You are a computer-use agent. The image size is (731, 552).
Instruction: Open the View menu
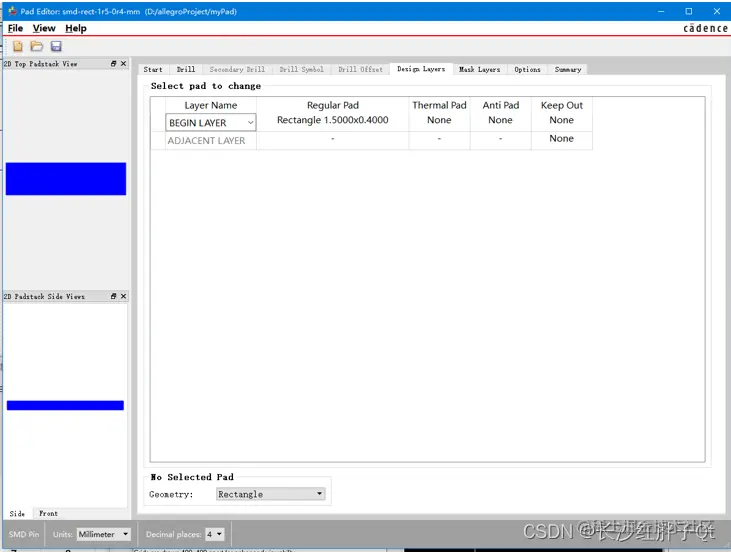44,28
